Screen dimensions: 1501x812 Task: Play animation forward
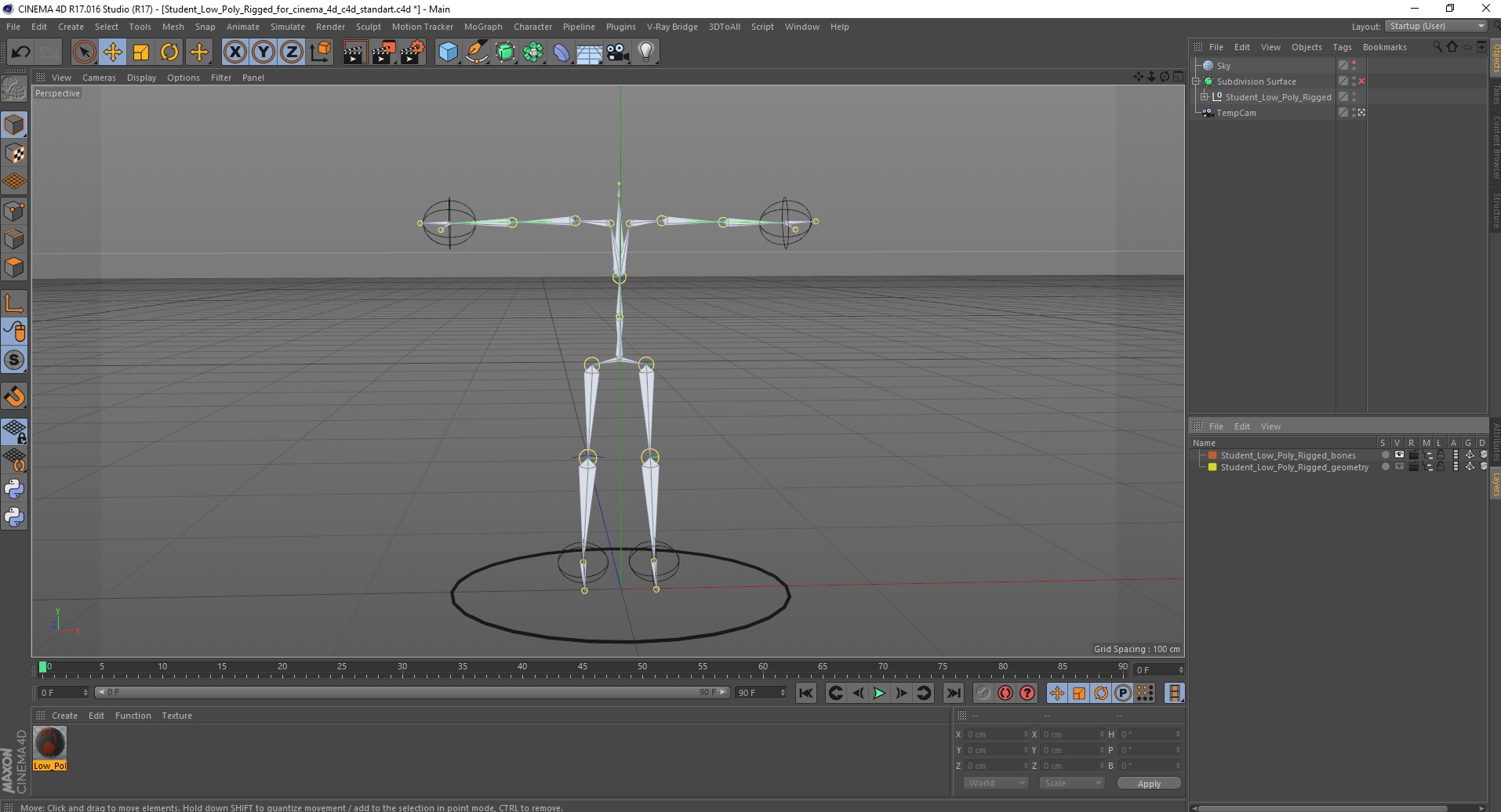coord(879,693)
